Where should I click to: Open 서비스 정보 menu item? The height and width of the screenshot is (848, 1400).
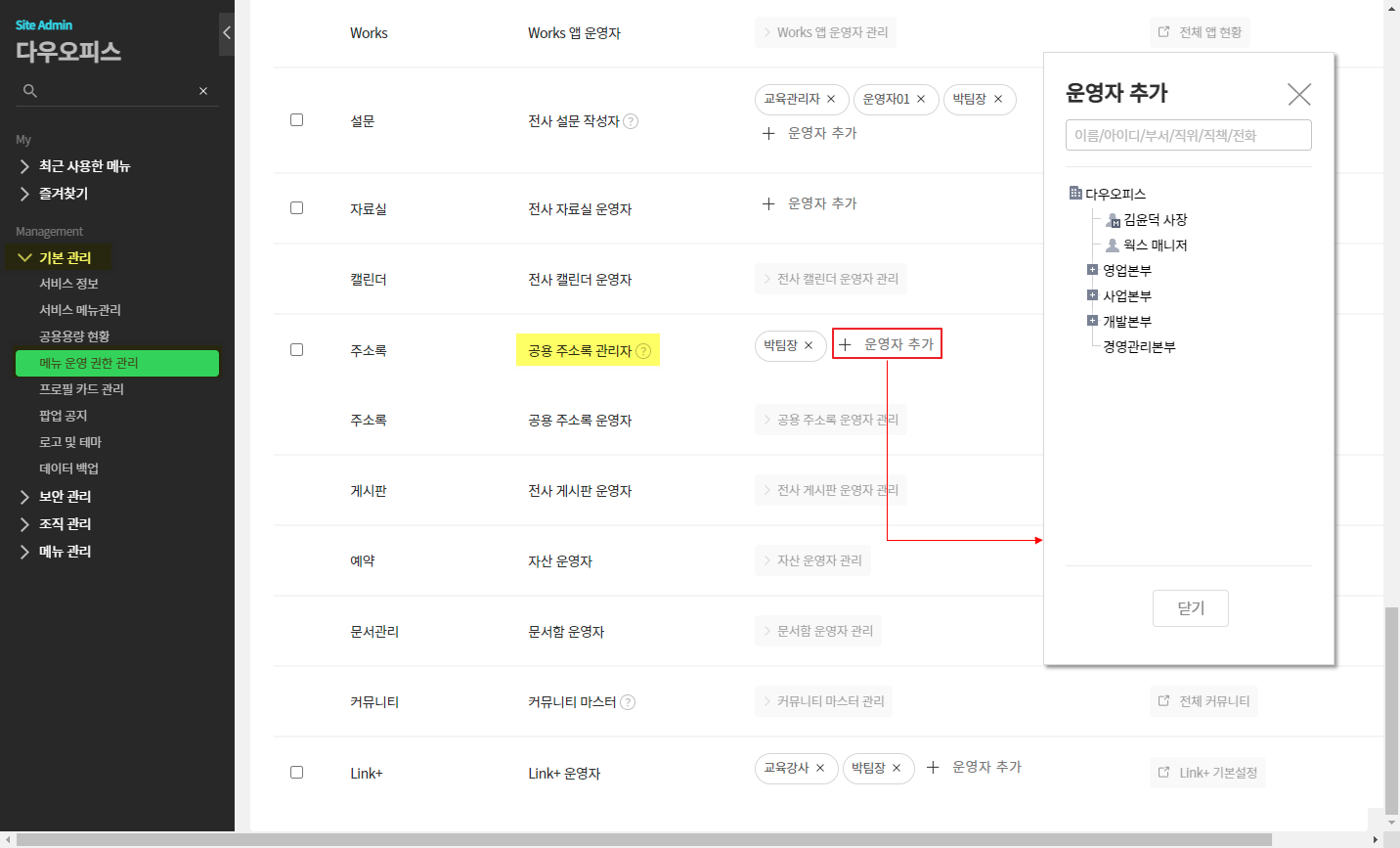click(x=68, y=284)
